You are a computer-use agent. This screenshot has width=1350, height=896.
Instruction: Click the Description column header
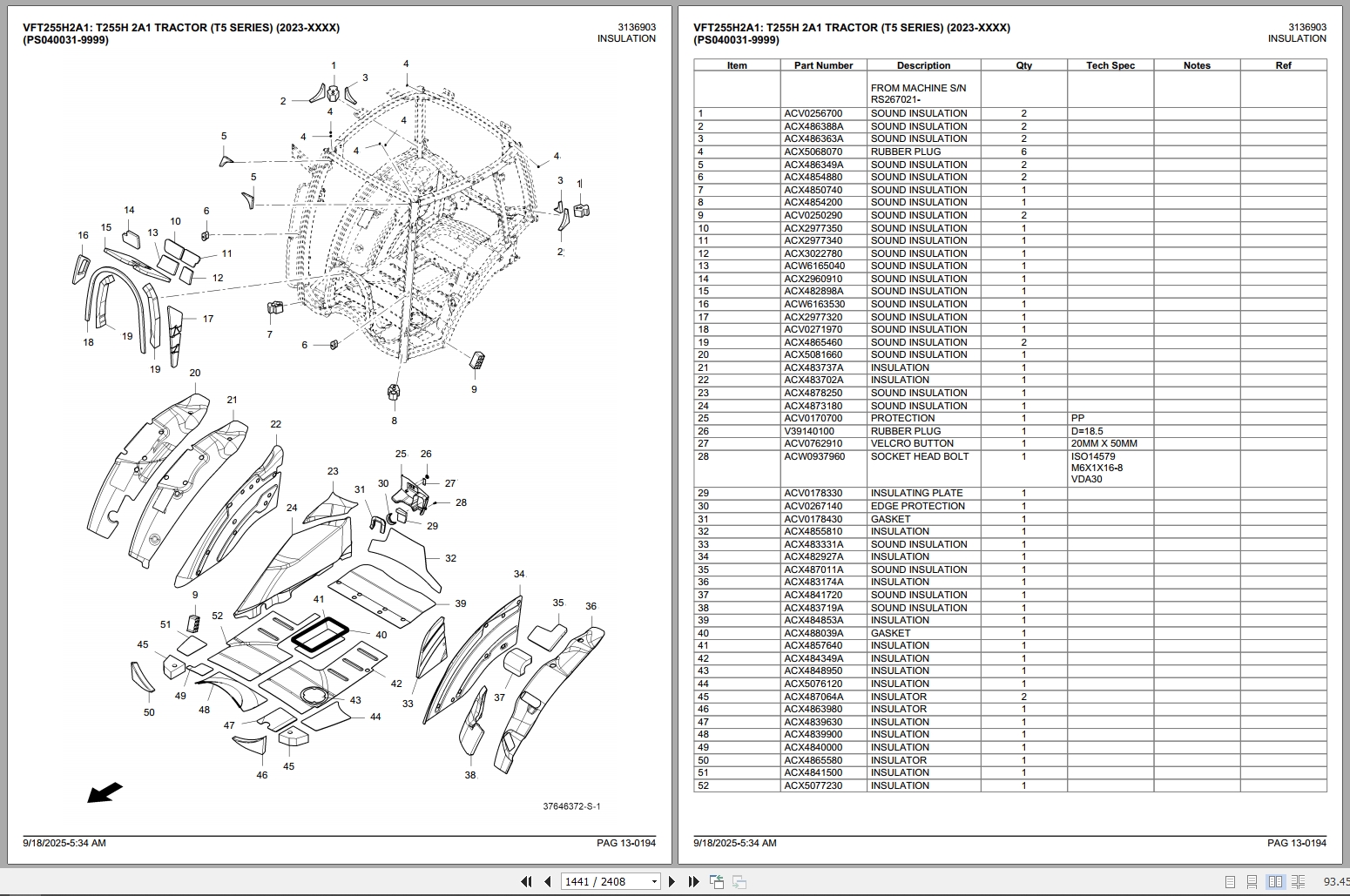coord(923,65)
